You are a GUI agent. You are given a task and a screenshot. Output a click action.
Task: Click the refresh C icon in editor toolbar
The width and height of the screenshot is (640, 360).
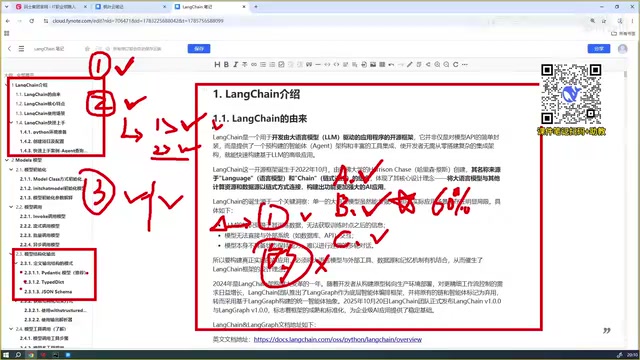coord(456,64)
